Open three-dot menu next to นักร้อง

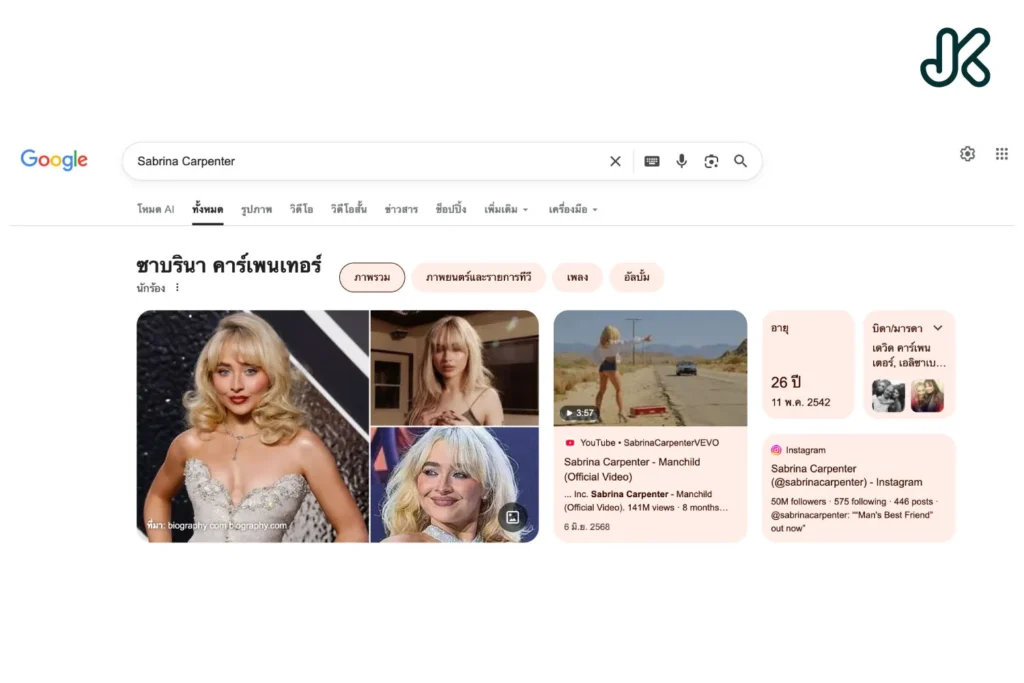(x=177, y=287)
